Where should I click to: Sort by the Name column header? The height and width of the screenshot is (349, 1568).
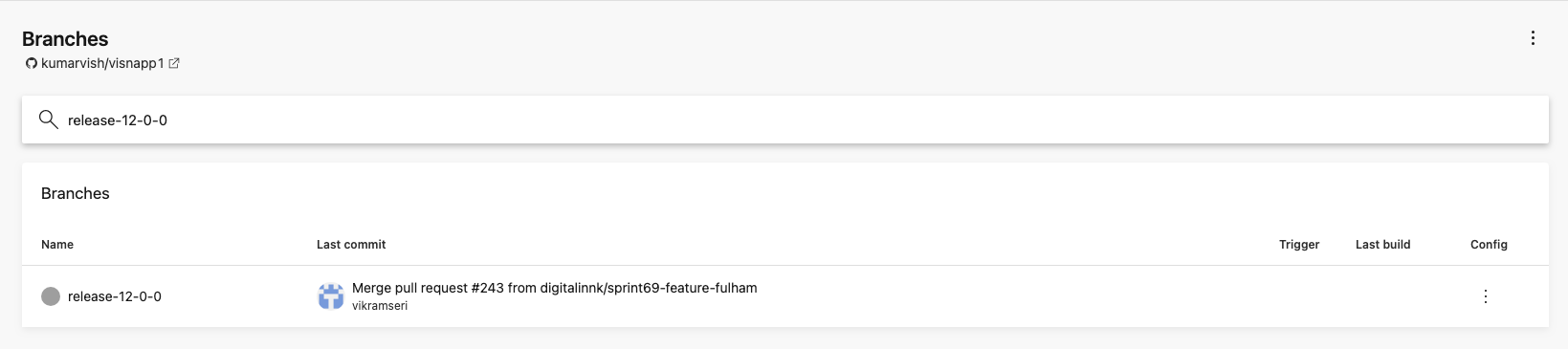point(57,245)
